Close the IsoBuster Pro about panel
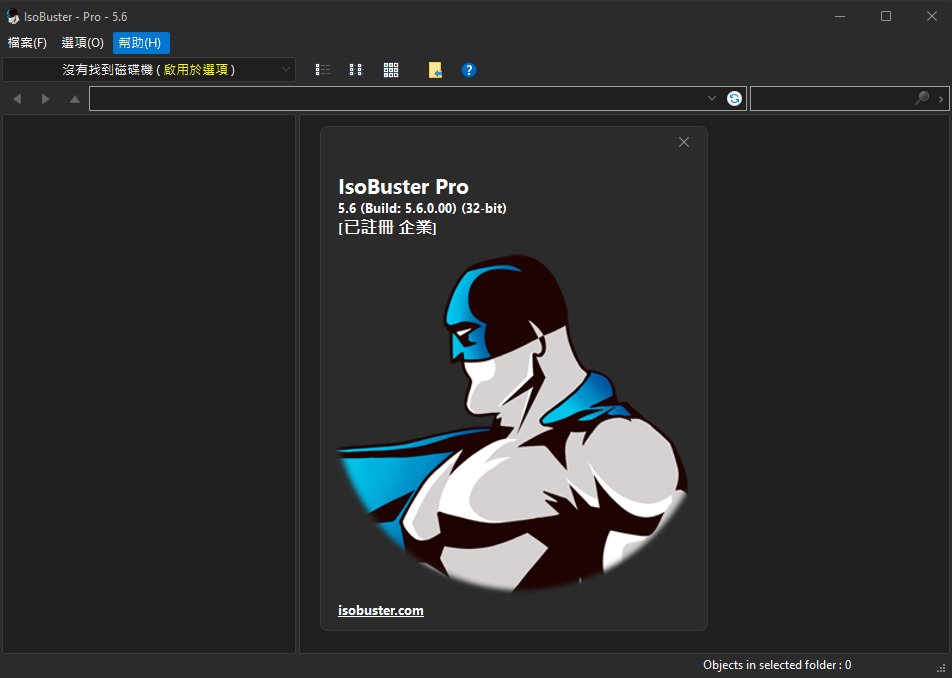The height and width of the screenshot is (678, 952). point(684,142)
